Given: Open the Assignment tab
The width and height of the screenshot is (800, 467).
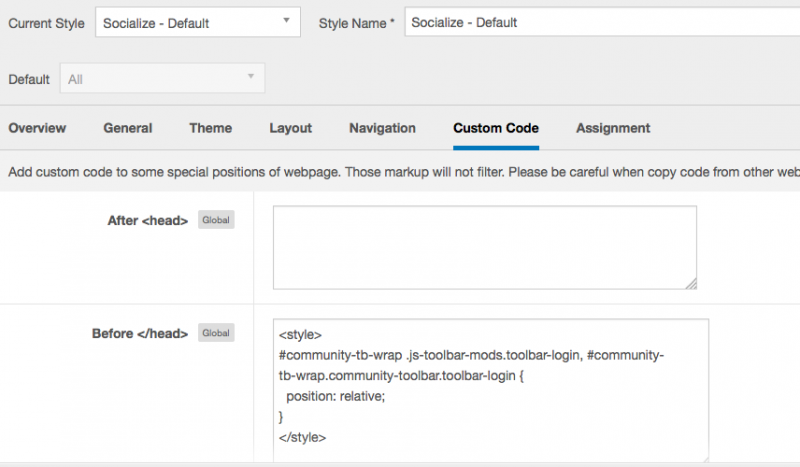Looking at the screenshot, I should pyautogui.click(x=613, y=128).
